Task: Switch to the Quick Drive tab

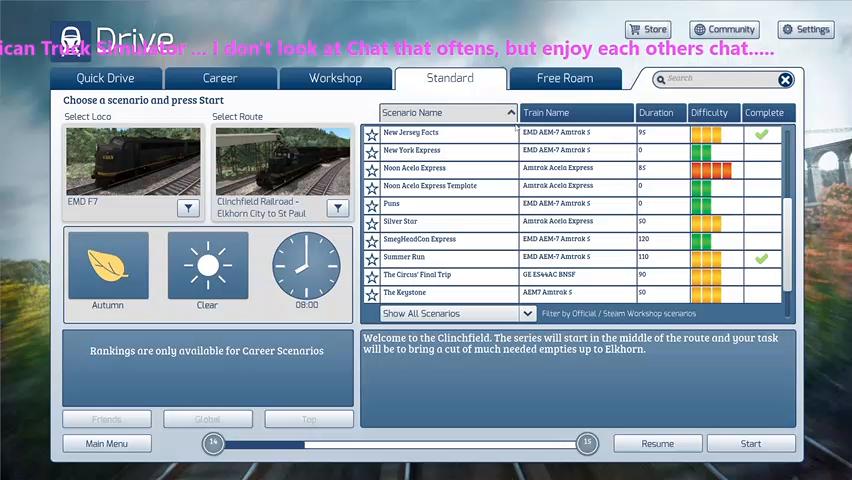Action: (x=106, y=78)
